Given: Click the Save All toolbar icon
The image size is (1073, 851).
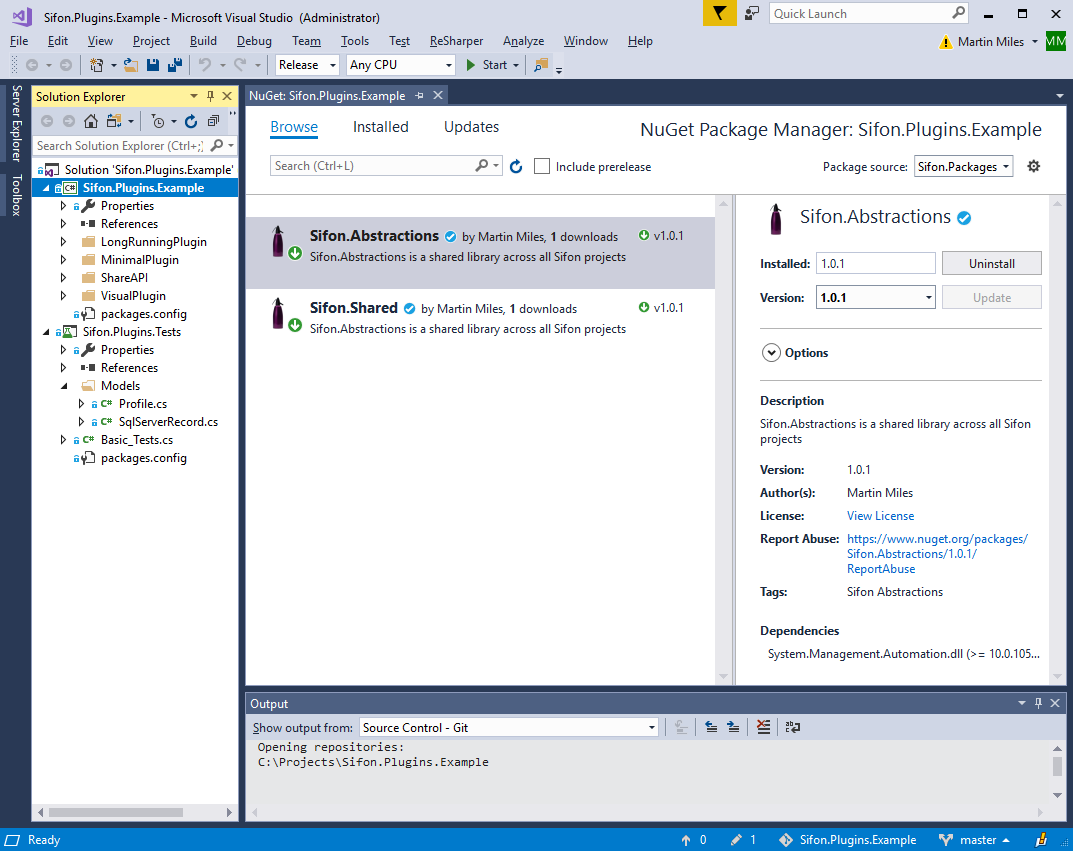Looking at the screenshot, I should (x=175, y=65).
